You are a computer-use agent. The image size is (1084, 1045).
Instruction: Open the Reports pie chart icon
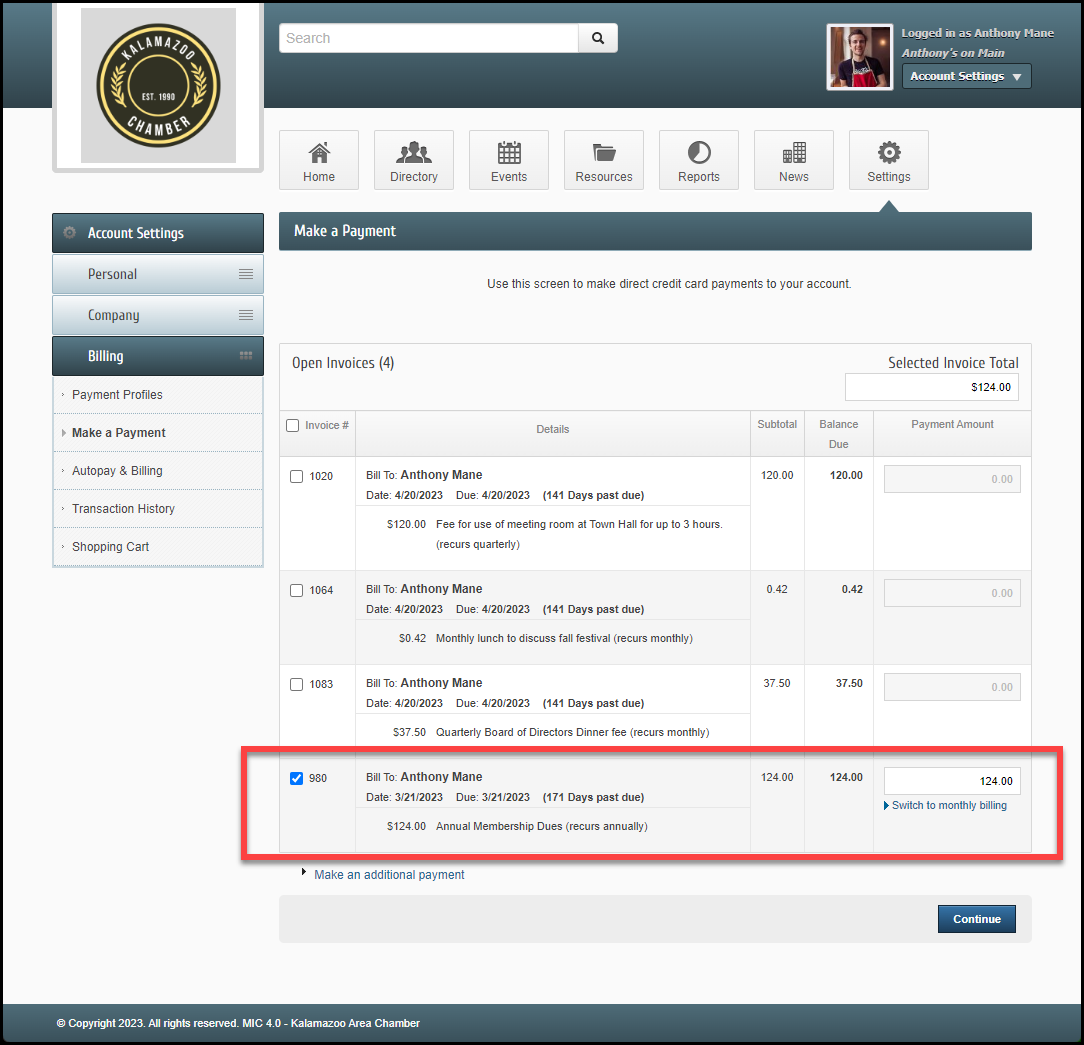(699, 153)
